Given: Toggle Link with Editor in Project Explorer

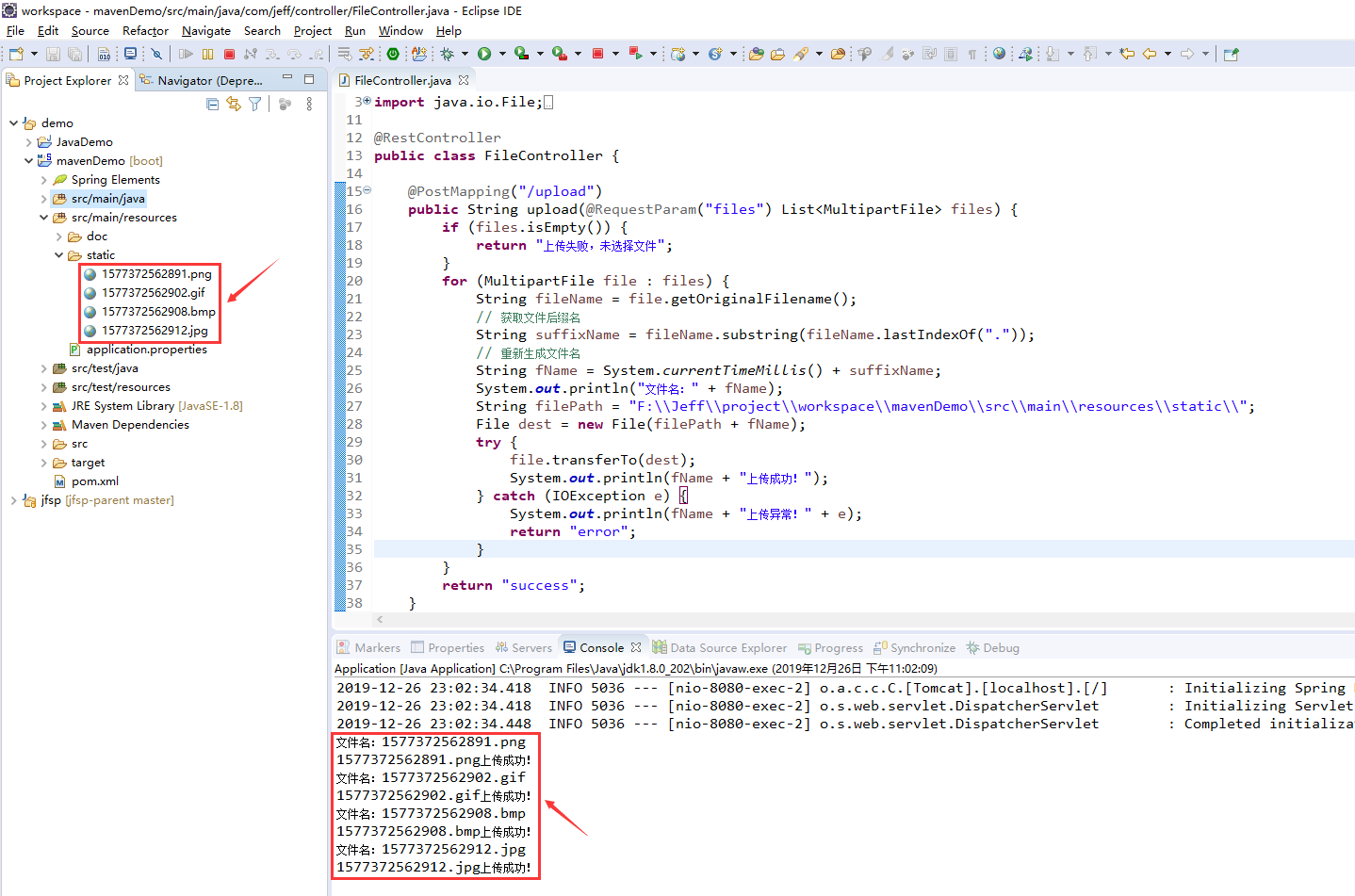Looking at the screenshot, I should (233, 104).
